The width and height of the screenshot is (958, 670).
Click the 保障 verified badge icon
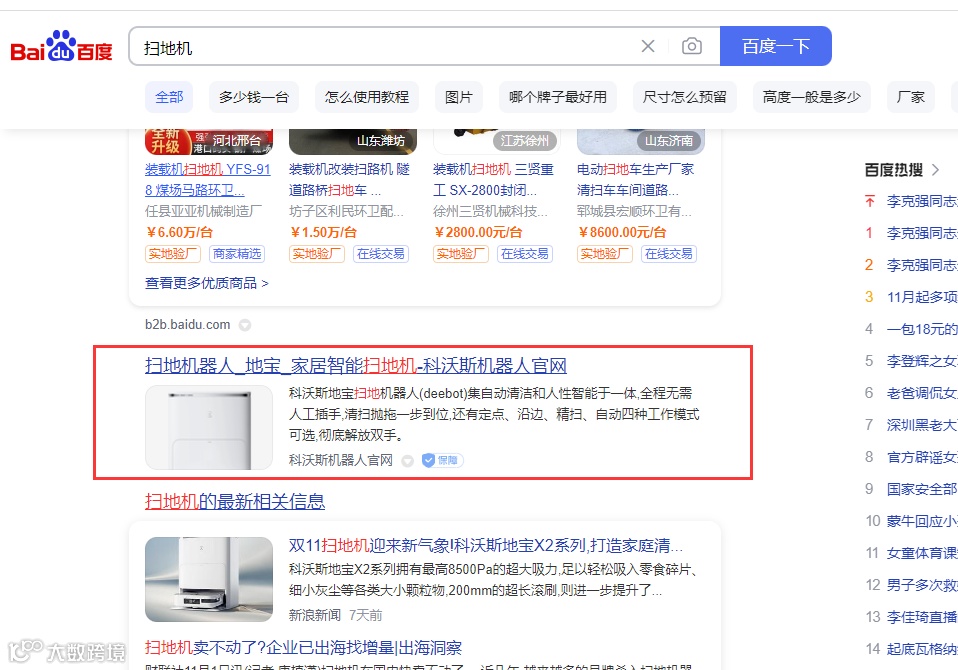442,460
